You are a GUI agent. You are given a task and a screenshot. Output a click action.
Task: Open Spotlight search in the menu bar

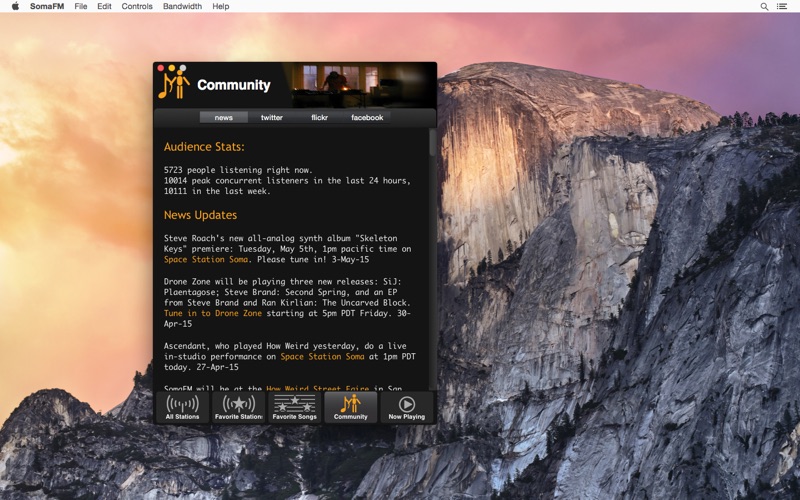[764, 6]
